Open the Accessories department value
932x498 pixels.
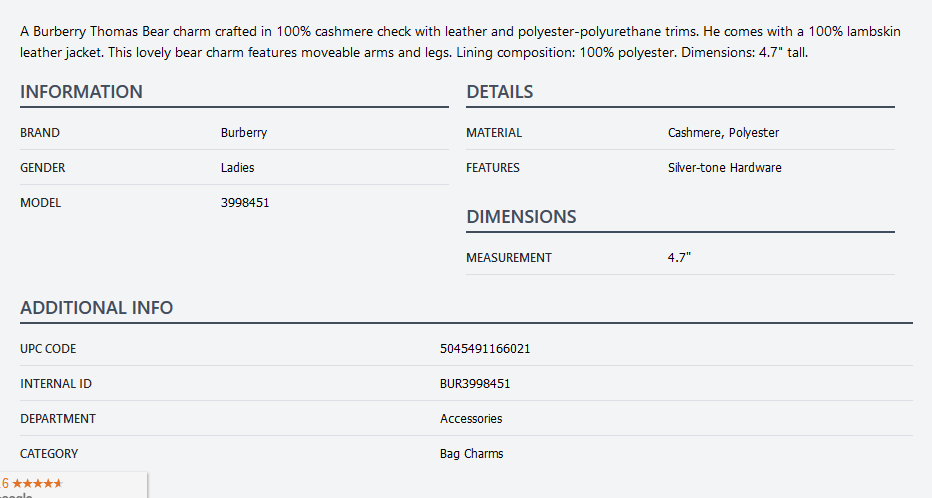coord(471,419)
